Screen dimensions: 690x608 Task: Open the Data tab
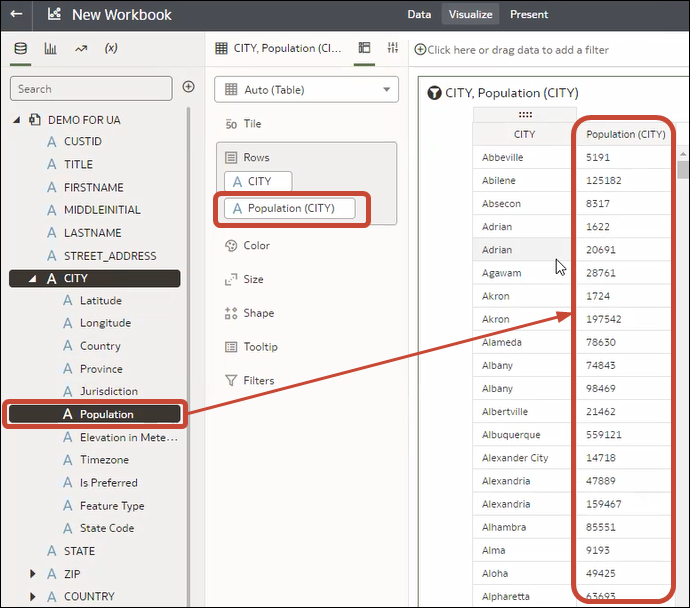419,15
